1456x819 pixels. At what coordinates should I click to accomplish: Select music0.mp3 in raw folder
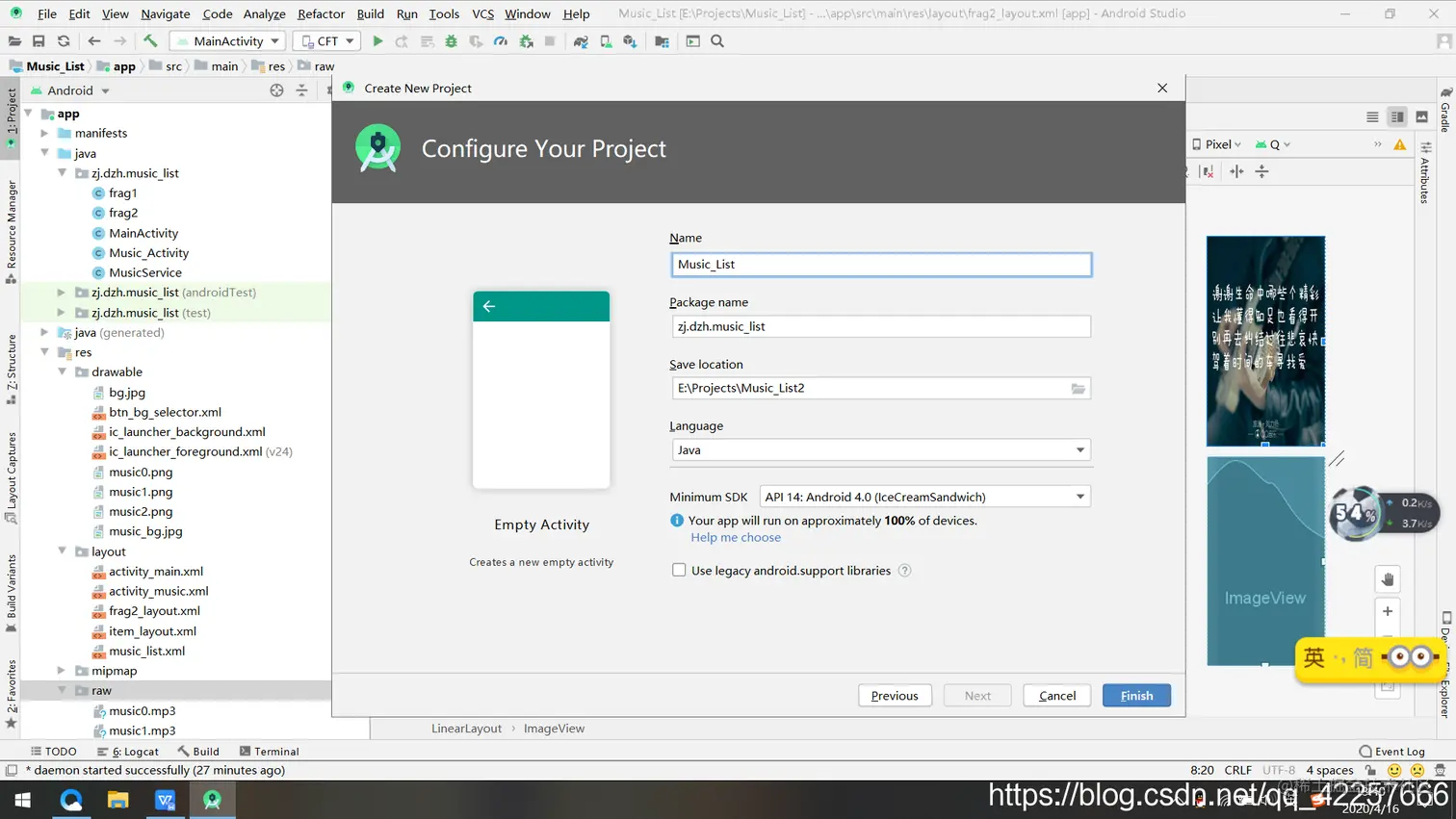pyautogui.click(x=142, y=711)
